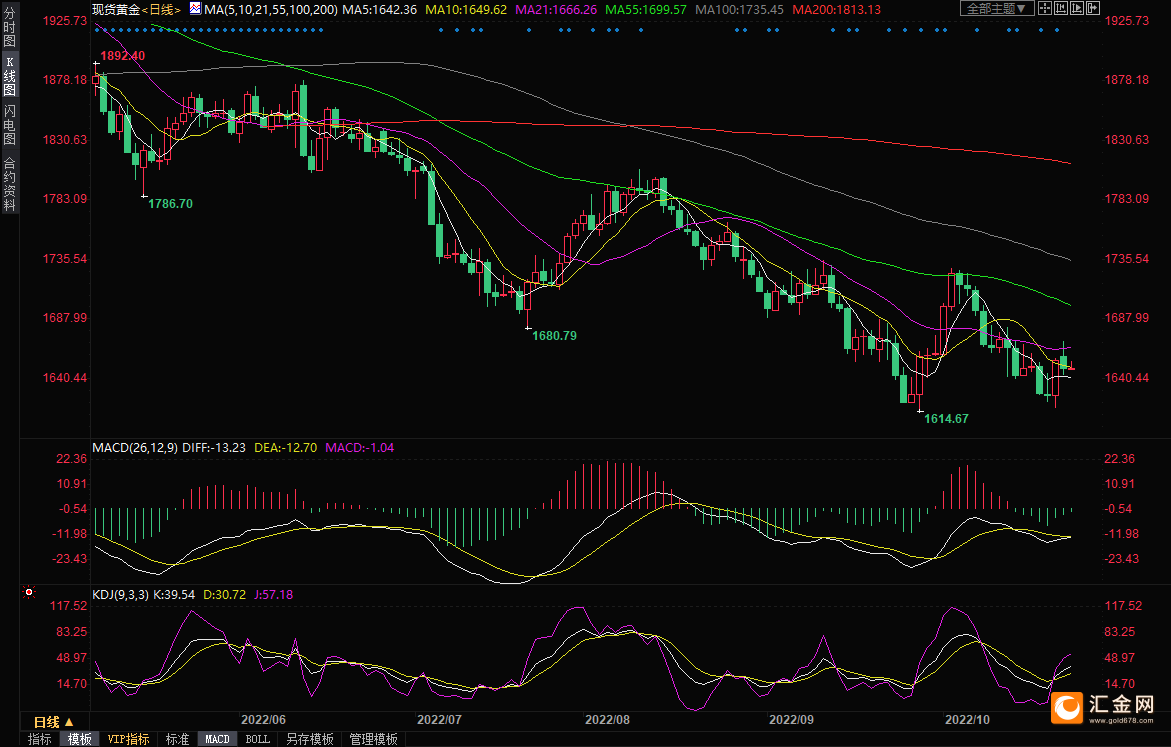
Task: Toggle the BOLL indicator template
Action: [257, 739]
